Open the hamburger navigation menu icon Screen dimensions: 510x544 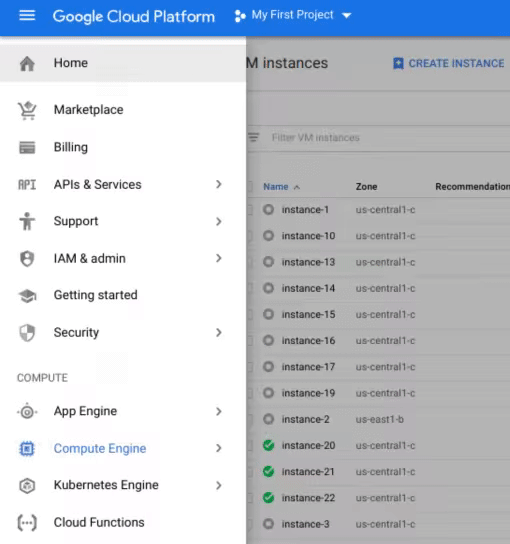pos(27,16)
